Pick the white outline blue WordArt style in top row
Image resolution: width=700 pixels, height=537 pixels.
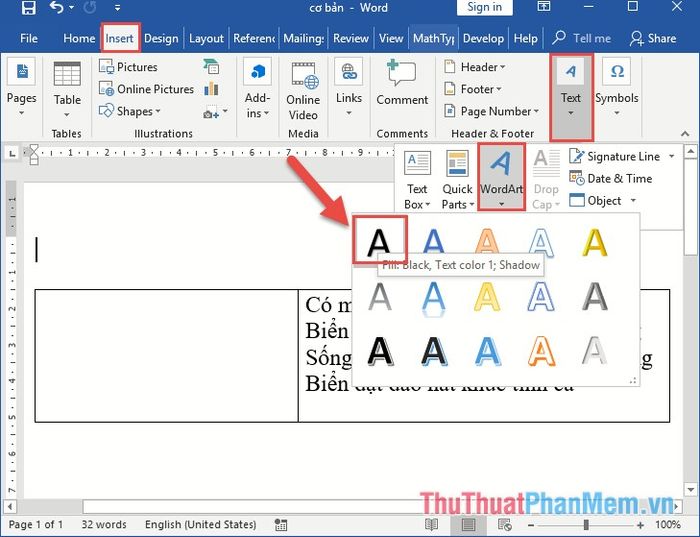(x=541, y=242)
